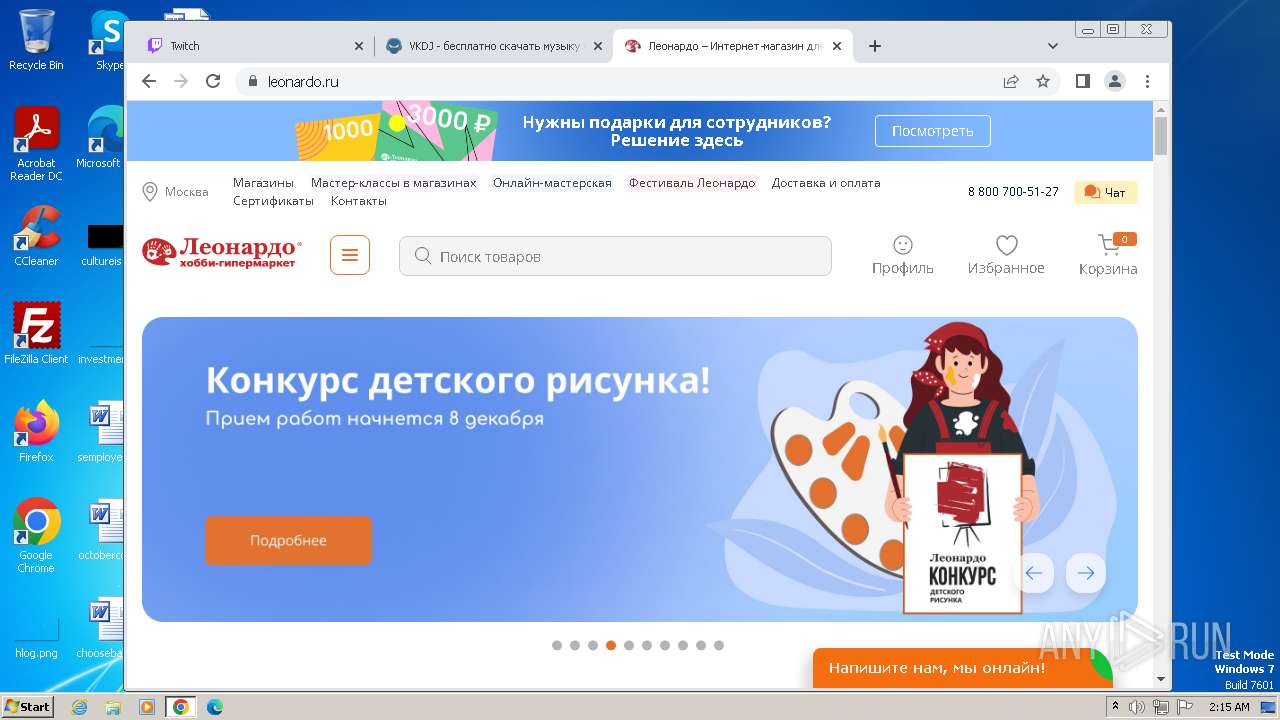Image resolution: width=1280 pixels, height=720 pixels.
Task: Open Chrome in the taskbar
Action: [180, 707]
